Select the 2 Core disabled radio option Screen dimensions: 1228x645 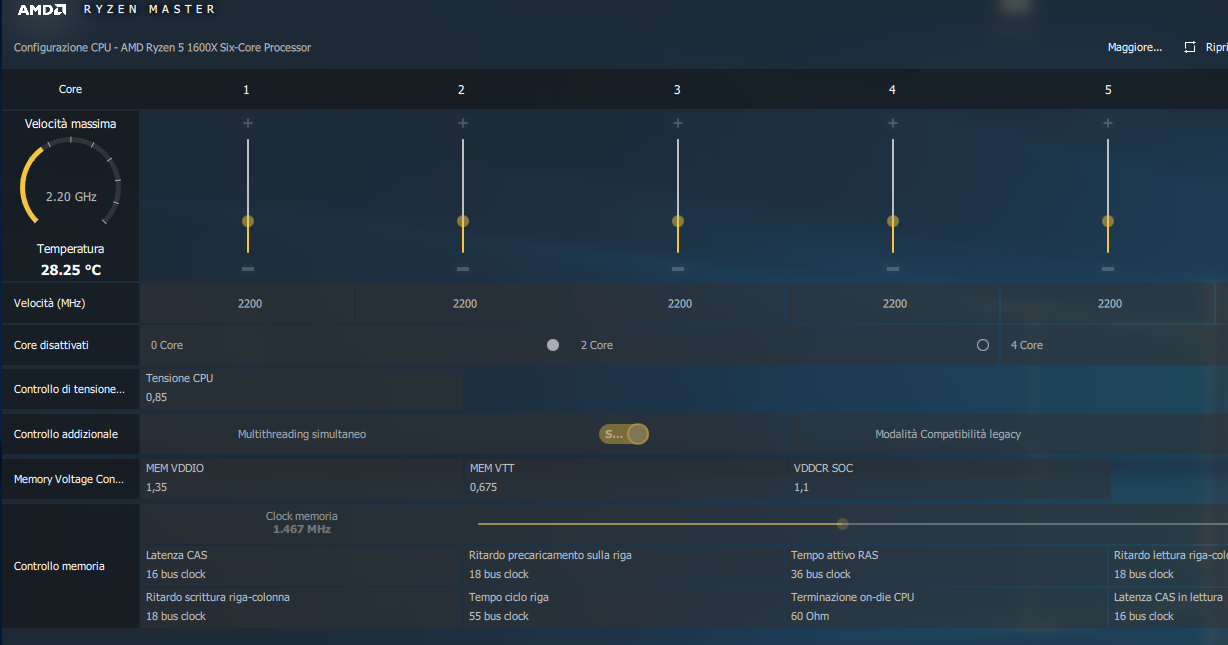pos(983,345)
